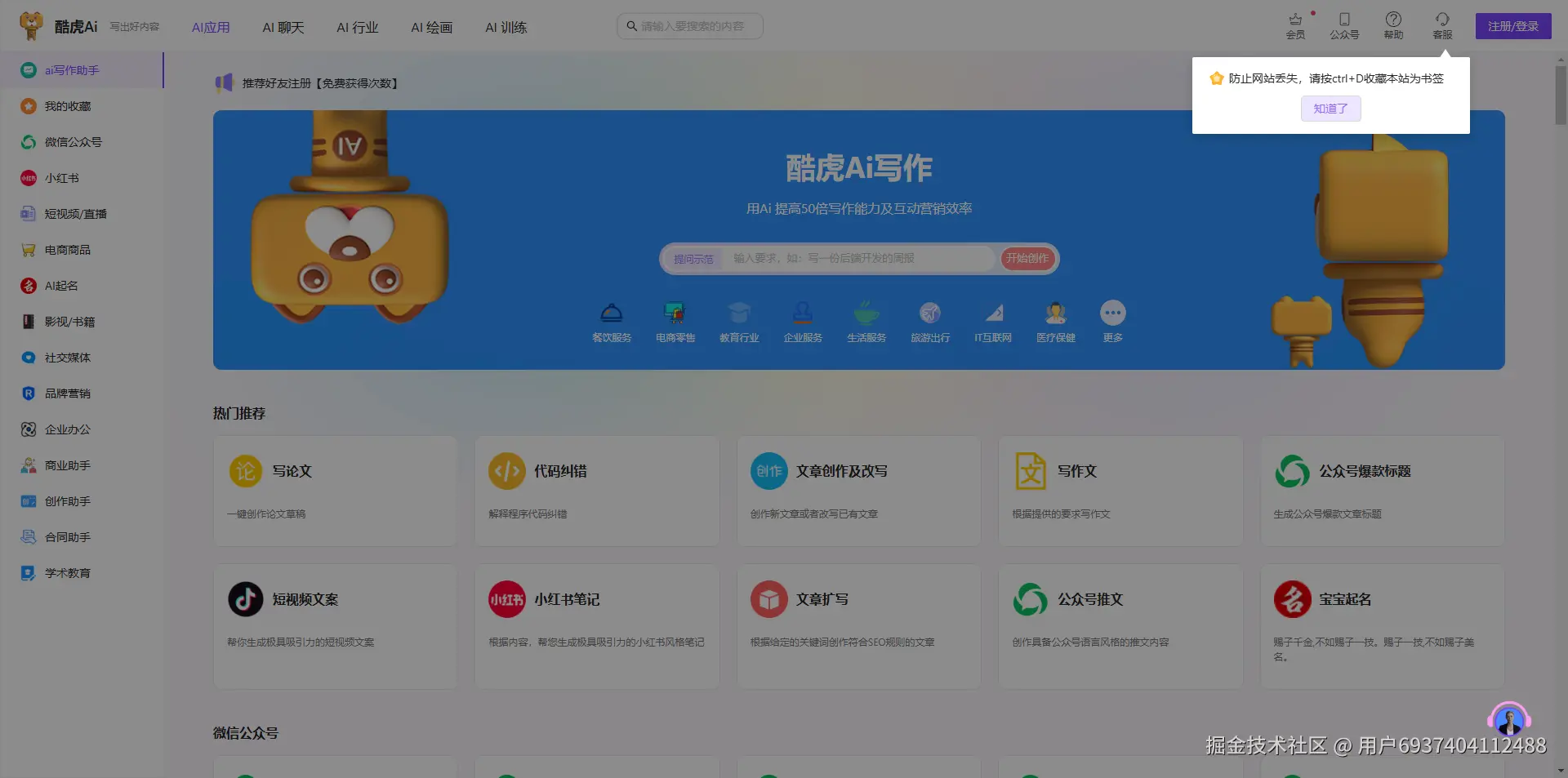This screenshot has width=1568, height=778.
Task: Click the 公众号 QR icon
Action: 1344,25
